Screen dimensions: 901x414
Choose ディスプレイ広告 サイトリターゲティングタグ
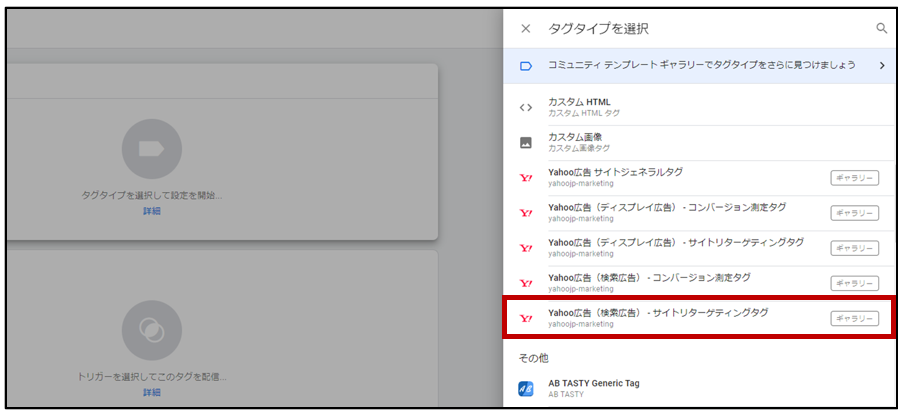point(699,248)
